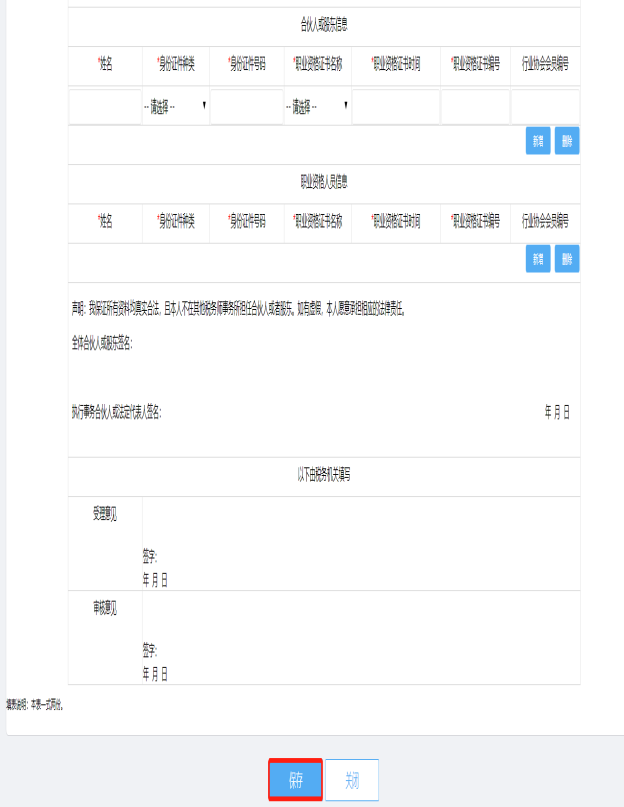Click the 职业资格证书编号 input field
The image size is (624, 807).
point(475,107)
